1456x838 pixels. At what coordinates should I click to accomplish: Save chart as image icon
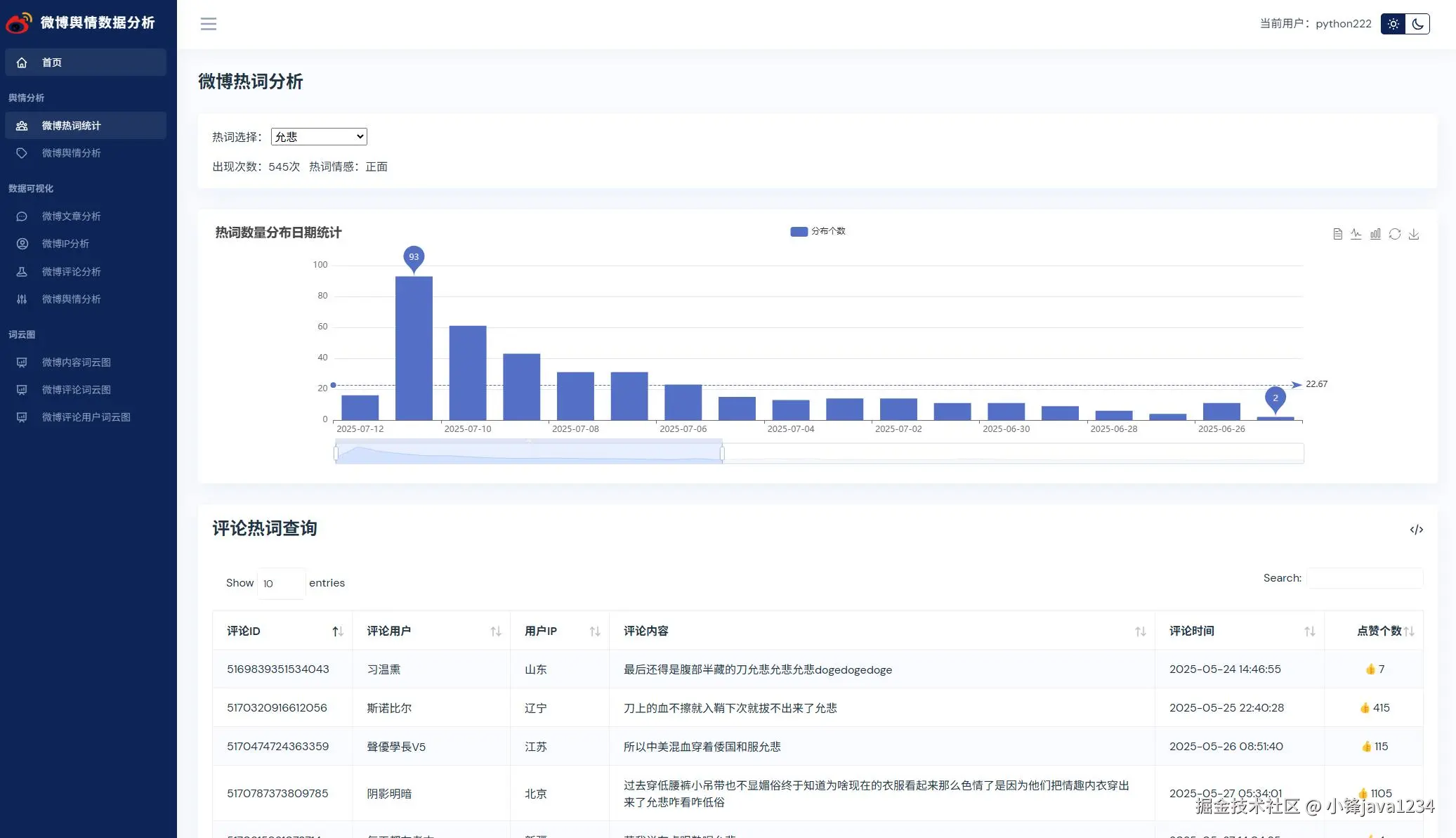(1414, 234)
